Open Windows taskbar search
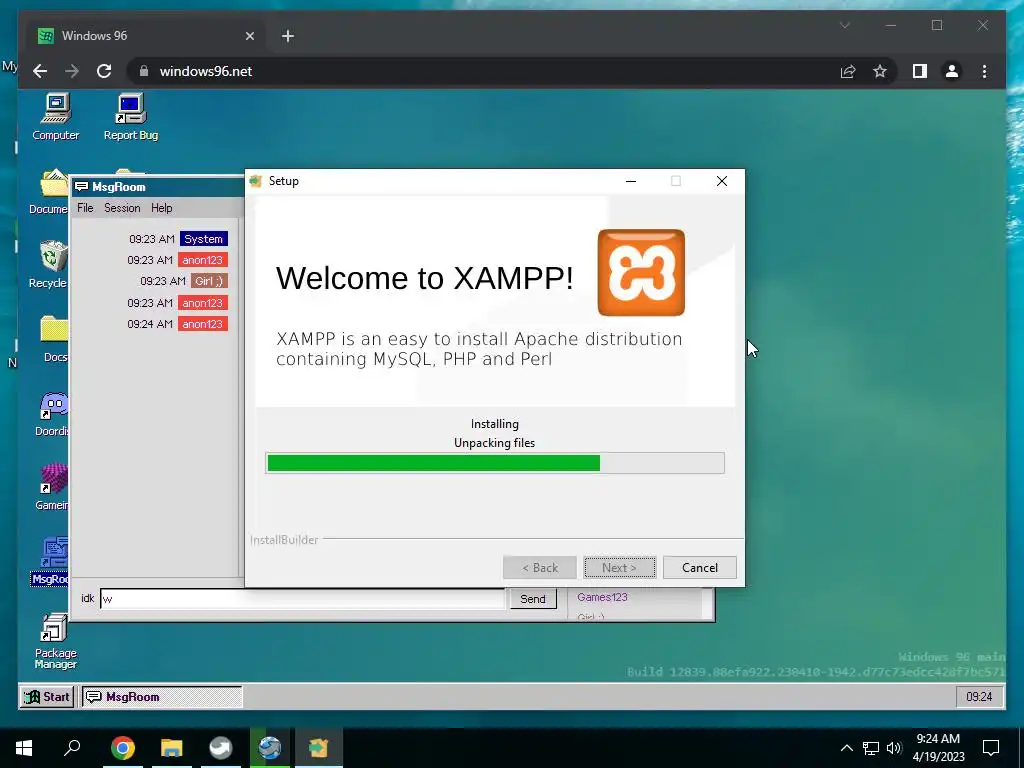 [72, 747]
